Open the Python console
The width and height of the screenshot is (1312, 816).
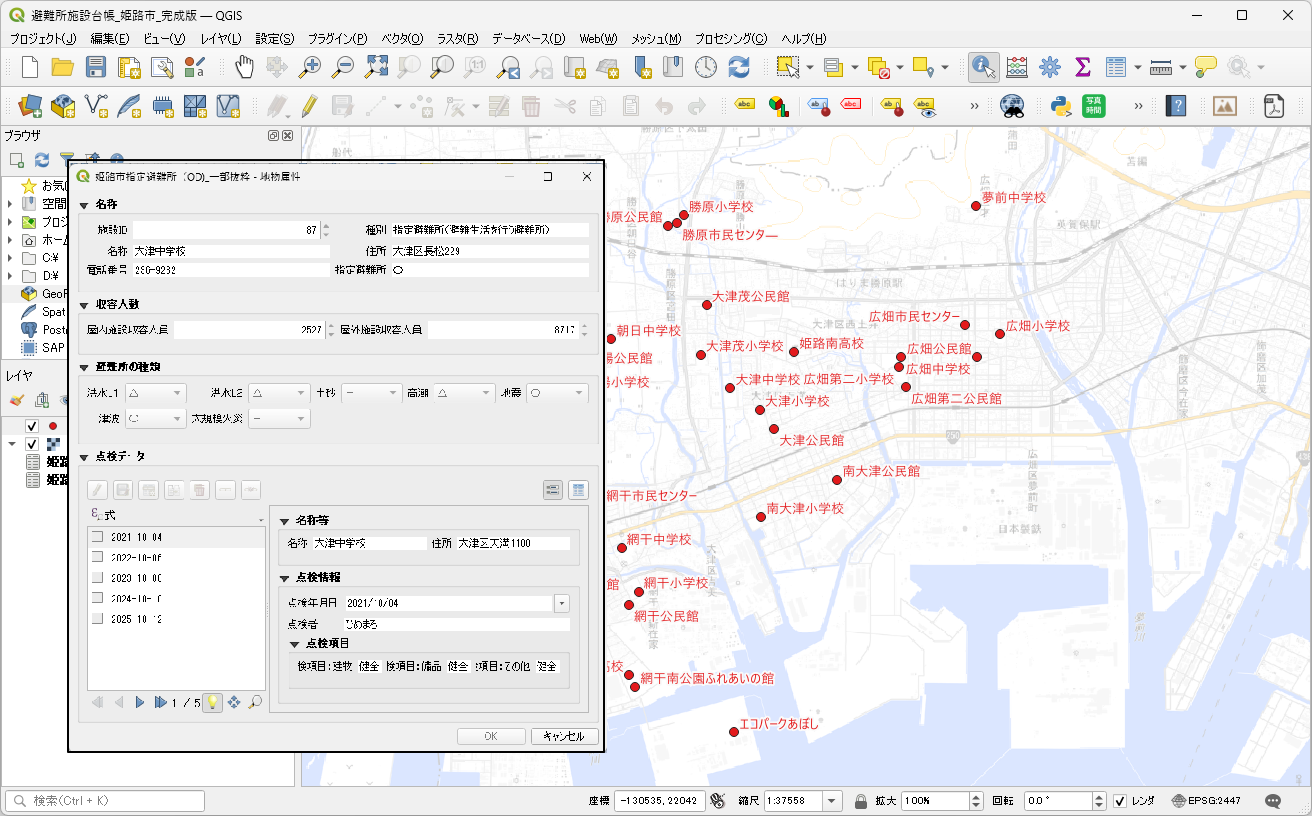point(1061,105)
